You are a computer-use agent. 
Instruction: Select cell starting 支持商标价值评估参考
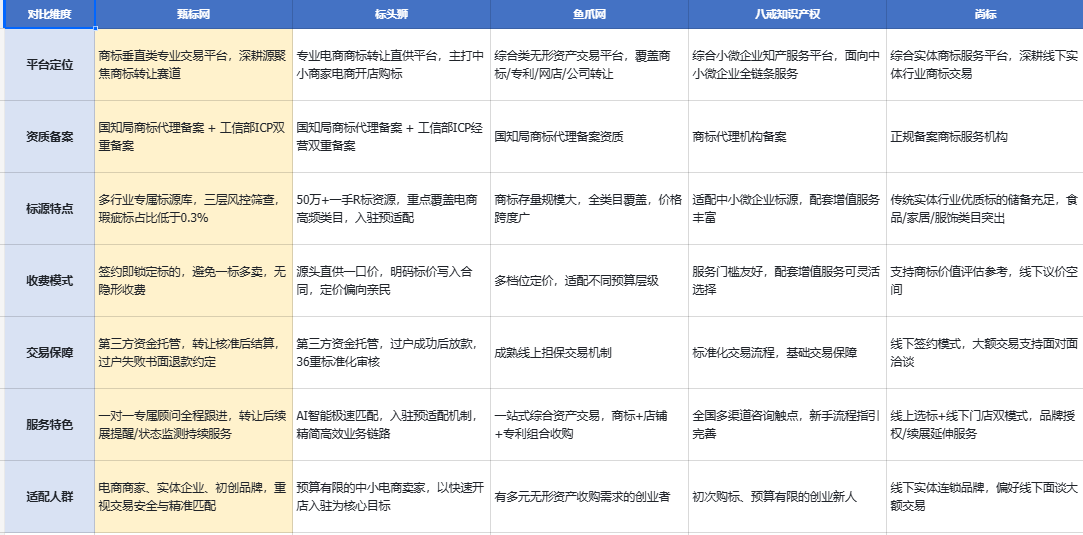tap(985, 281)
